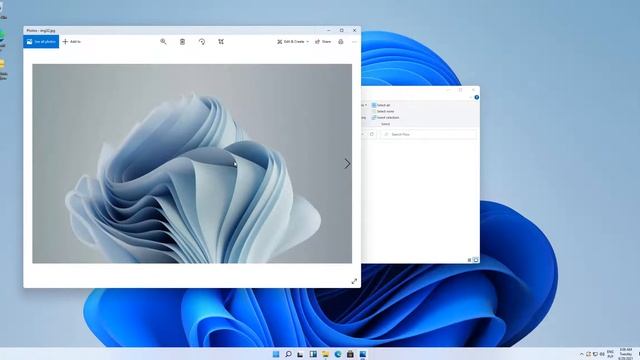640x360 pixels.
Task: Switch File Explorer to large icons view
Action: pyautogui.click(x=476, y=260)
